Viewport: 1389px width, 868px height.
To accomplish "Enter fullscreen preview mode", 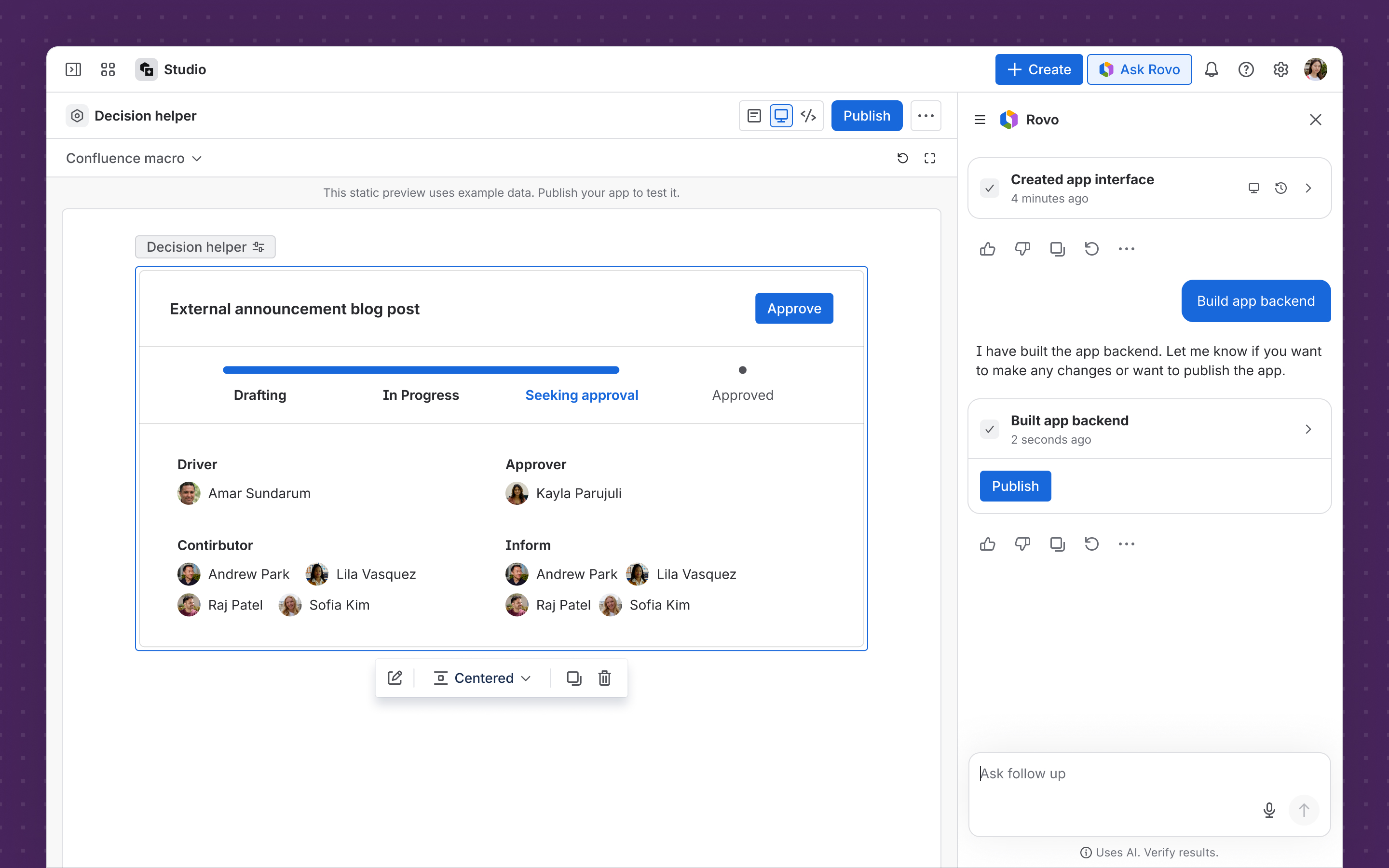I will pyautogui.click(x=930, y=158).
